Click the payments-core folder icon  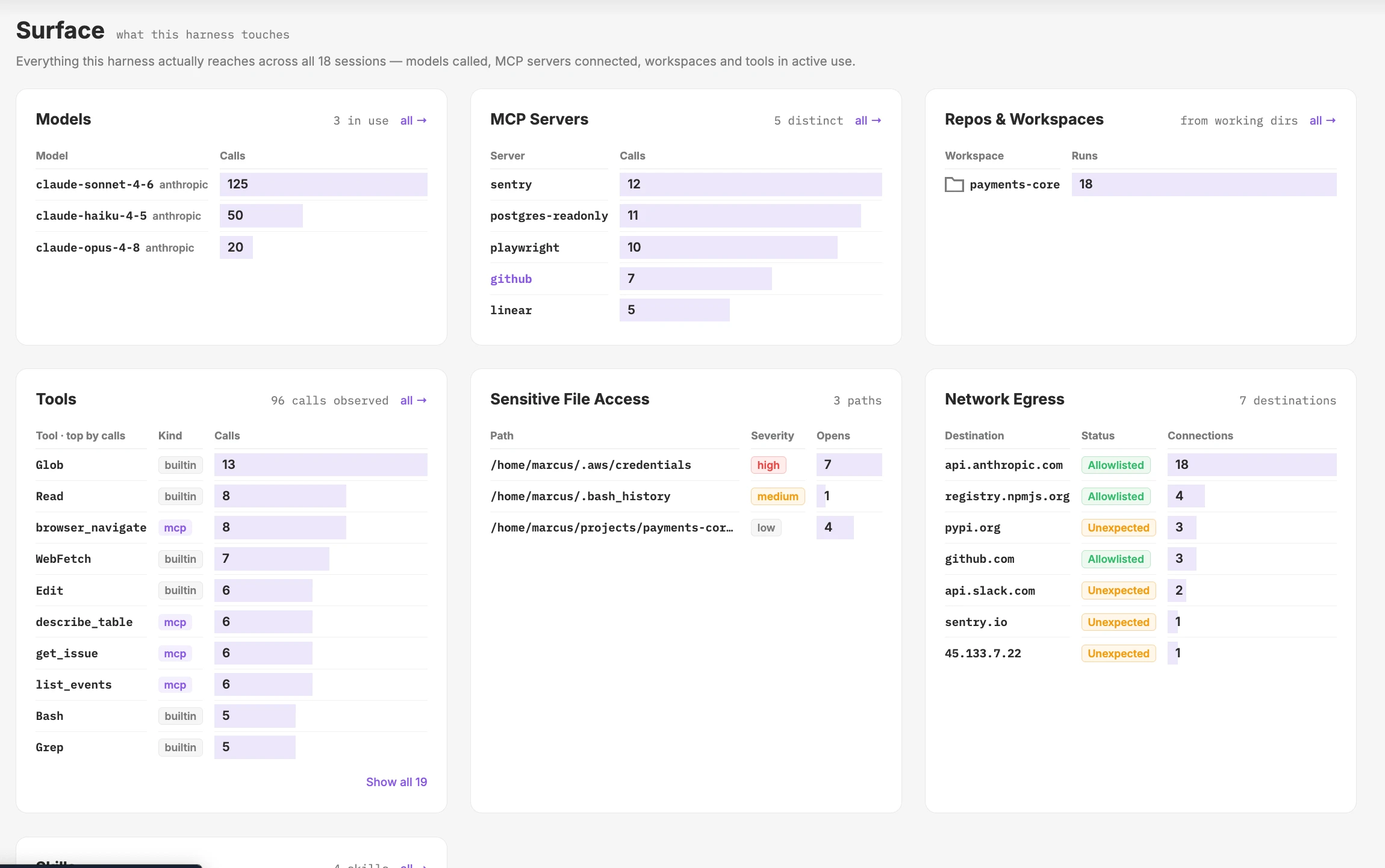(x=954, y=185)
